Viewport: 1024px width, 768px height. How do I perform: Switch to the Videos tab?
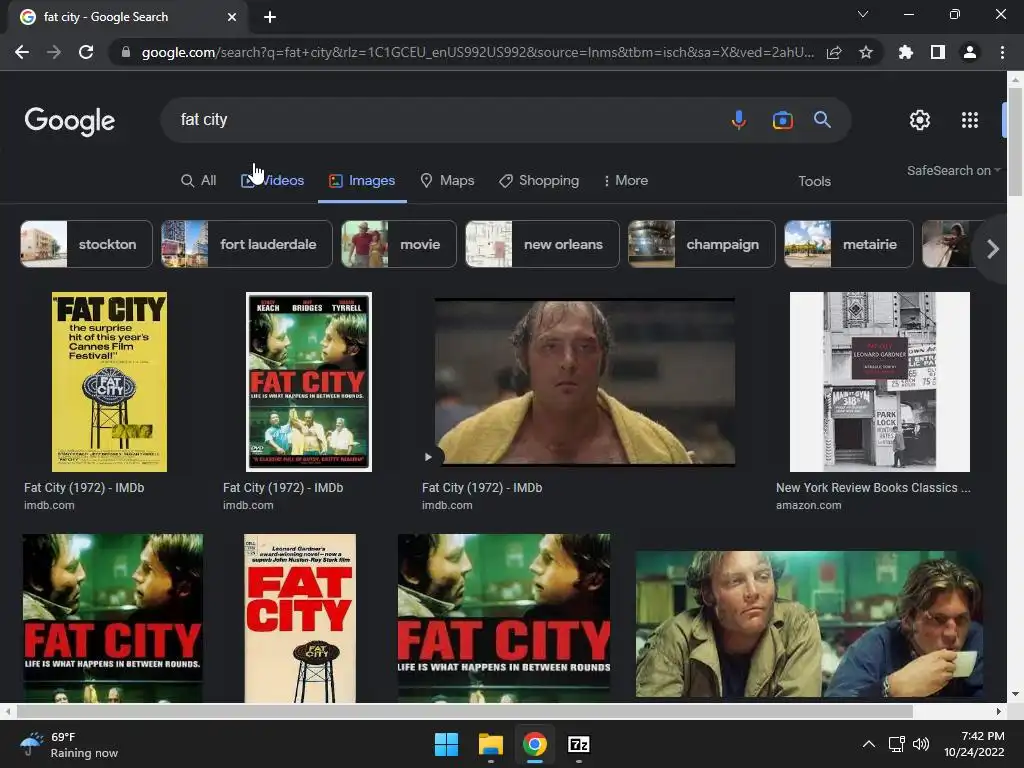[x=272, y=181]
